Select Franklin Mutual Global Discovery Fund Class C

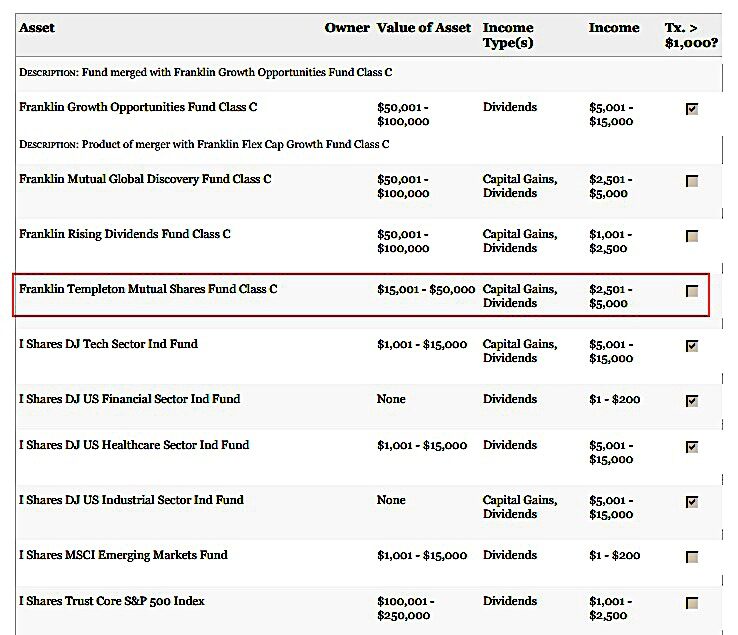coord(145,179)
